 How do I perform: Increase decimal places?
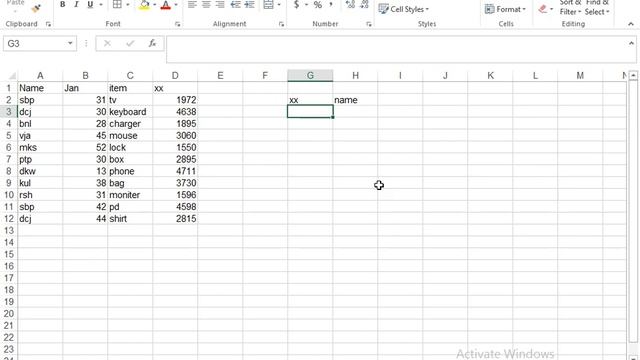pos(350,4)
